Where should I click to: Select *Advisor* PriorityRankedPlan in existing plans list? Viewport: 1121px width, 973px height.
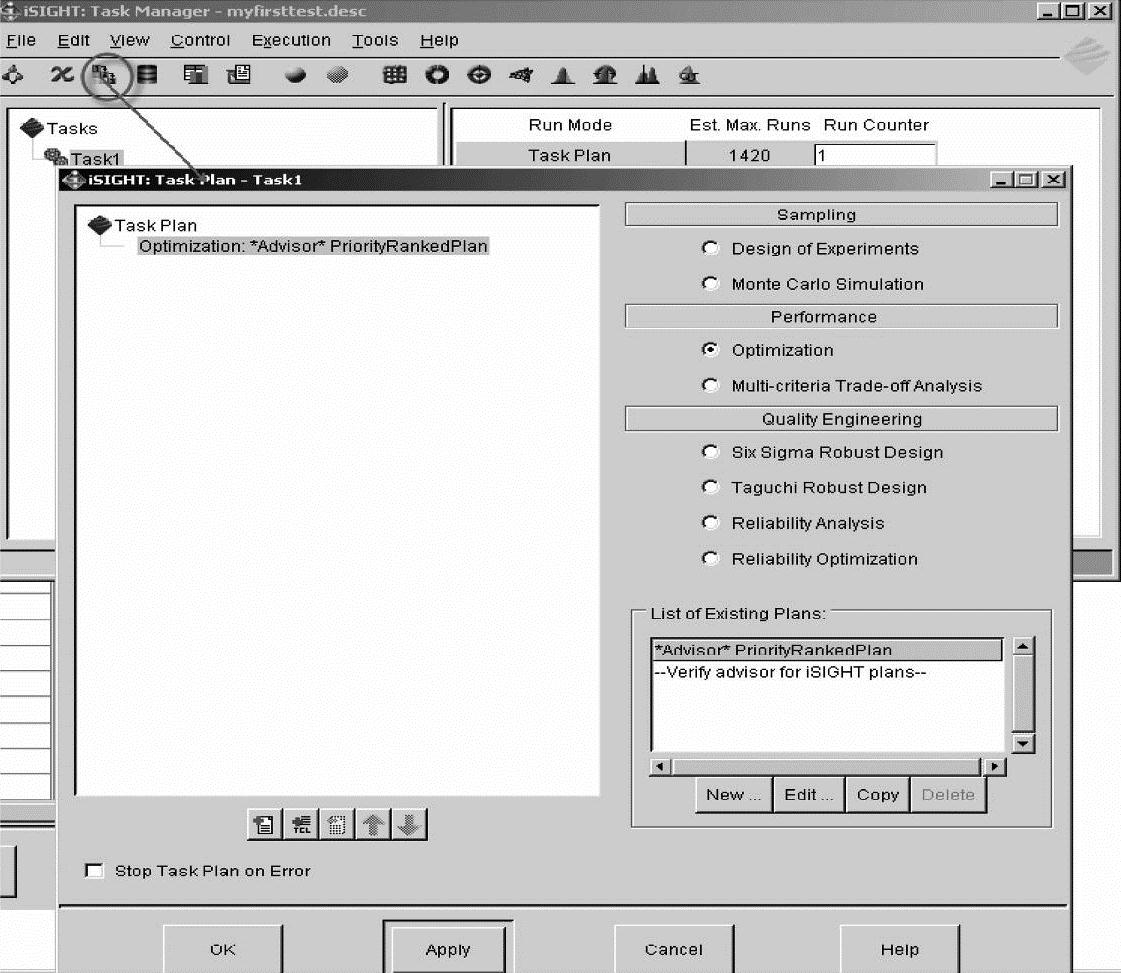[x=827, y=650]
